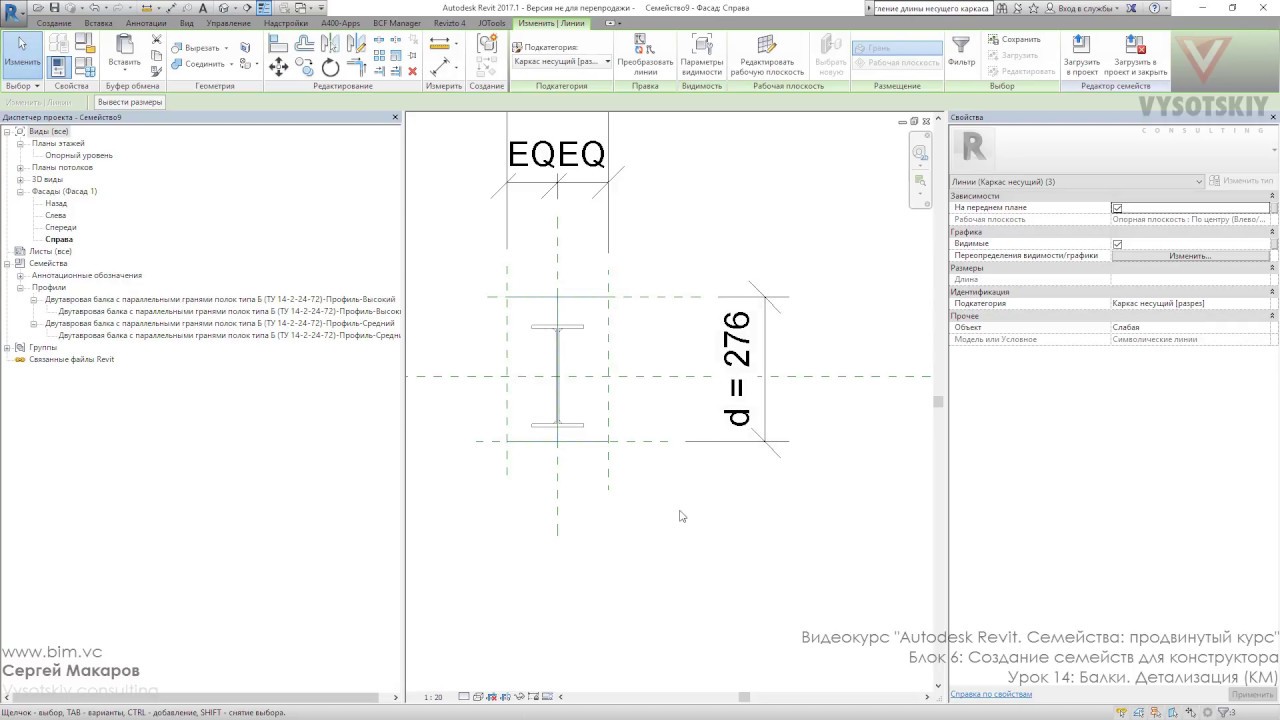Open Справка по свойствам link

tap(991, 694)
